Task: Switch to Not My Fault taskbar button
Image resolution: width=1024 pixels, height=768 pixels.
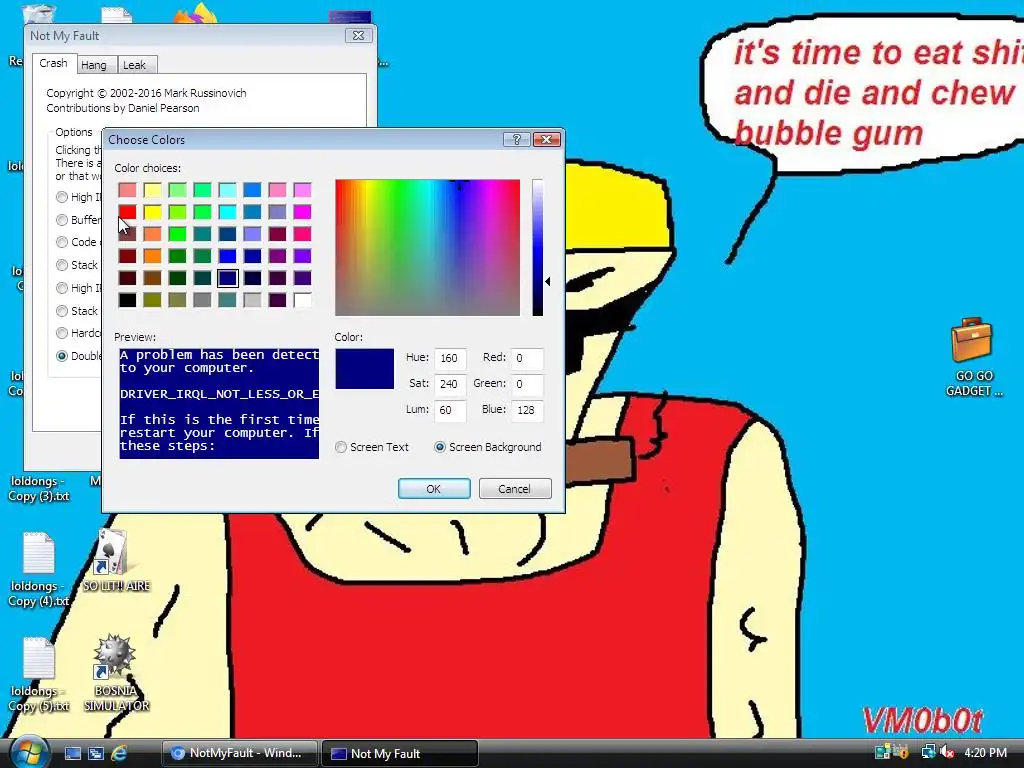Action: (x=400, y=753)
